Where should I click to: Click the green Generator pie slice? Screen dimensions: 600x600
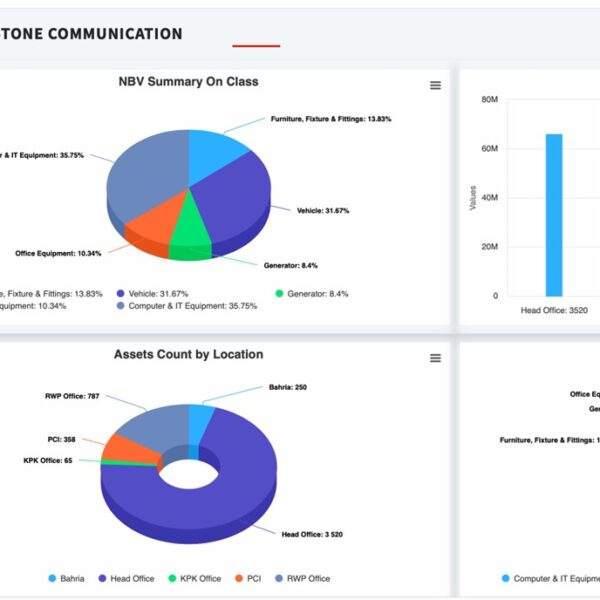[x=198, y=234]
